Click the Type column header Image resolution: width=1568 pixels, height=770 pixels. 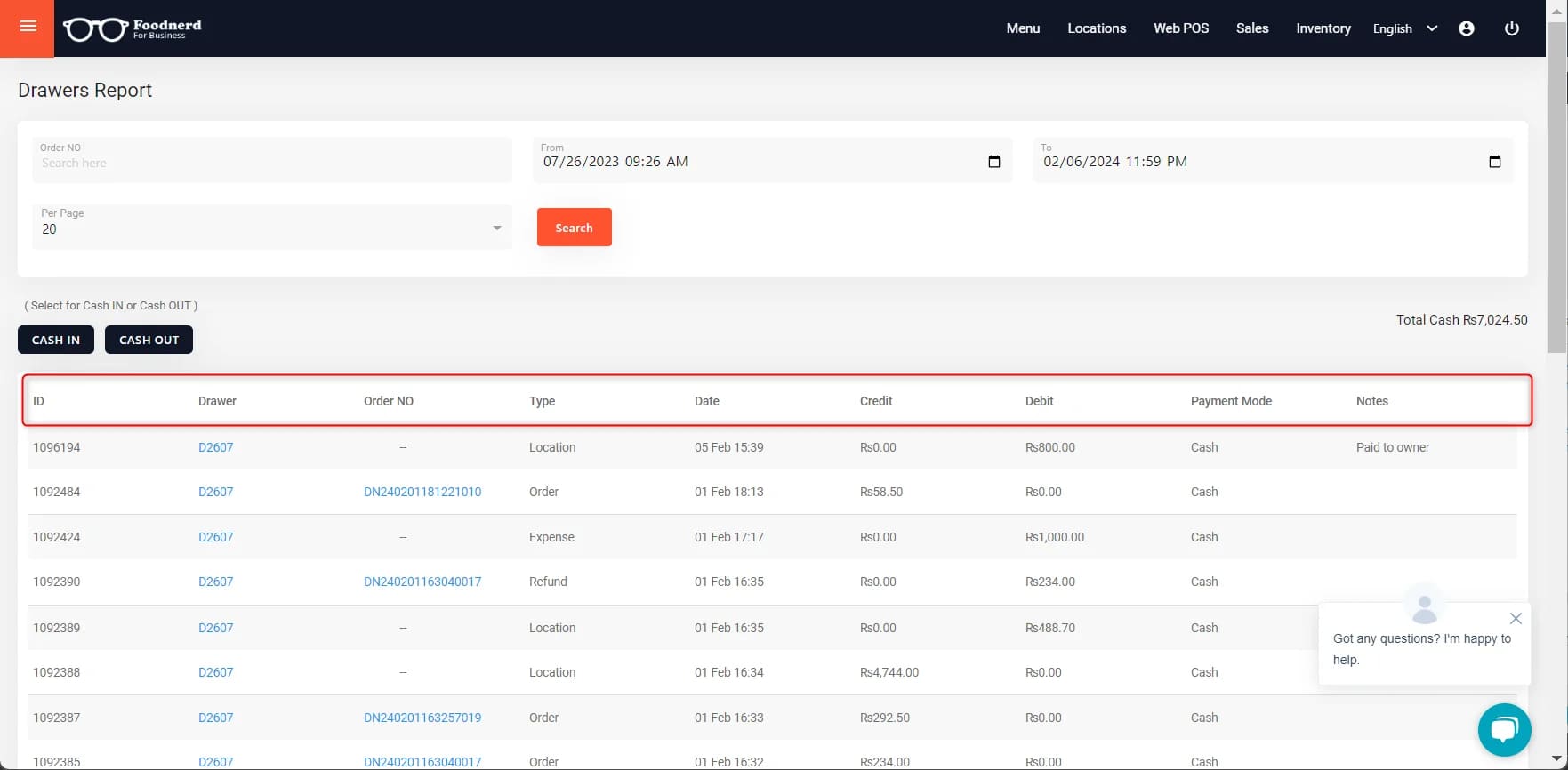(542, 401)
